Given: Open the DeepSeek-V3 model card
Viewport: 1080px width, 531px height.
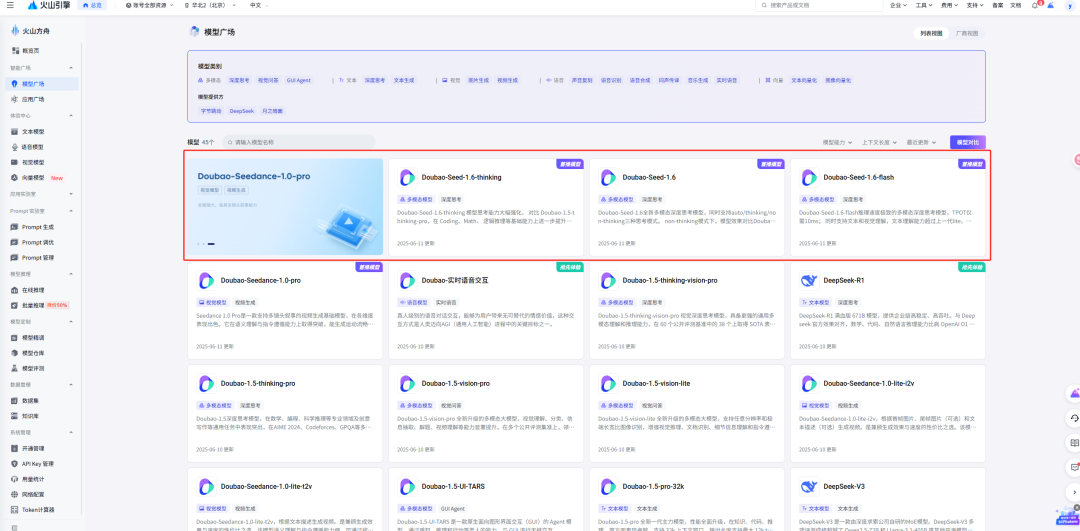Looking at the screenshot, I should tap(887, 499).
